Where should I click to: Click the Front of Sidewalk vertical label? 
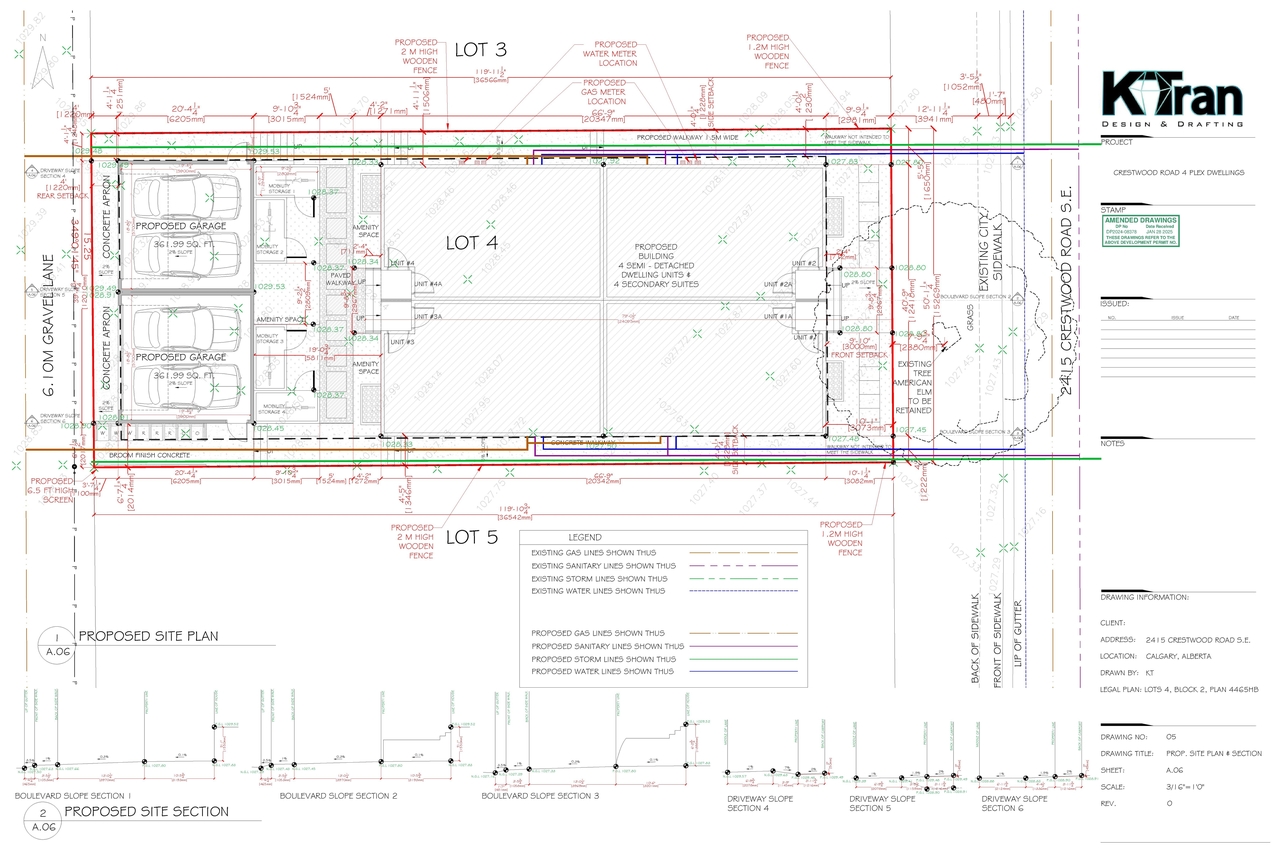pyautogui.click(x=999, y=638)
